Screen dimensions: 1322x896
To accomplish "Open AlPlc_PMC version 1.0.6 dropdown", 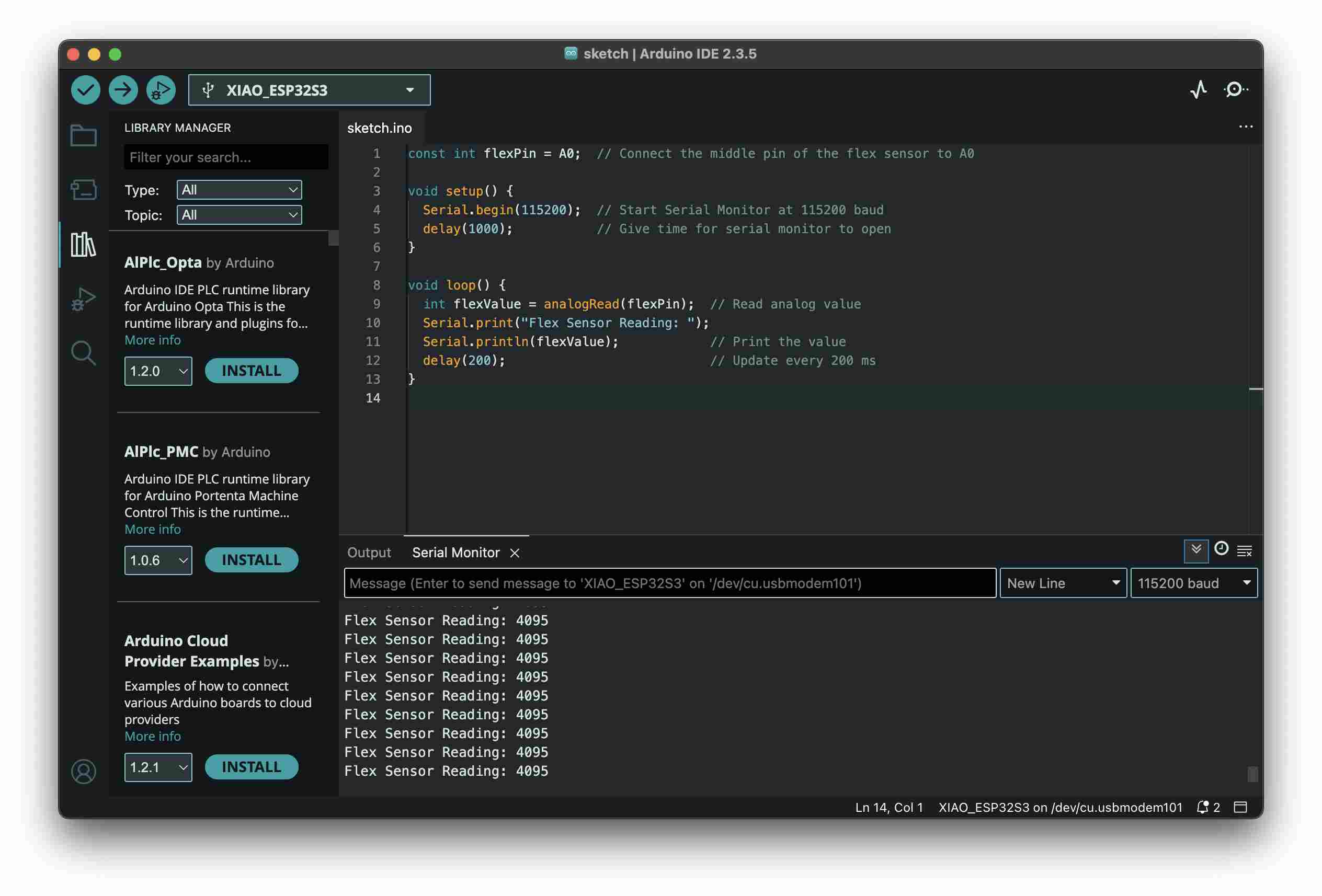I will pyautogui.click(x=158, y=560).
